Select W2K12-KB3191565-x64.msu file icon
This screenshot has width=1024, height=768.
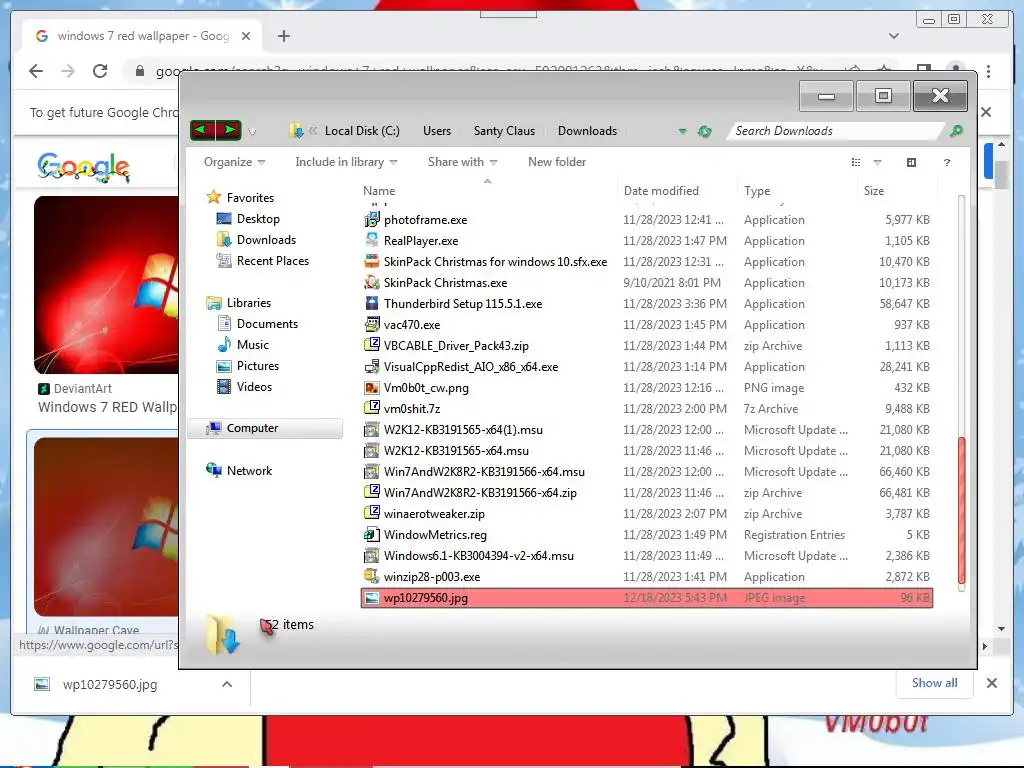point(372,450)
